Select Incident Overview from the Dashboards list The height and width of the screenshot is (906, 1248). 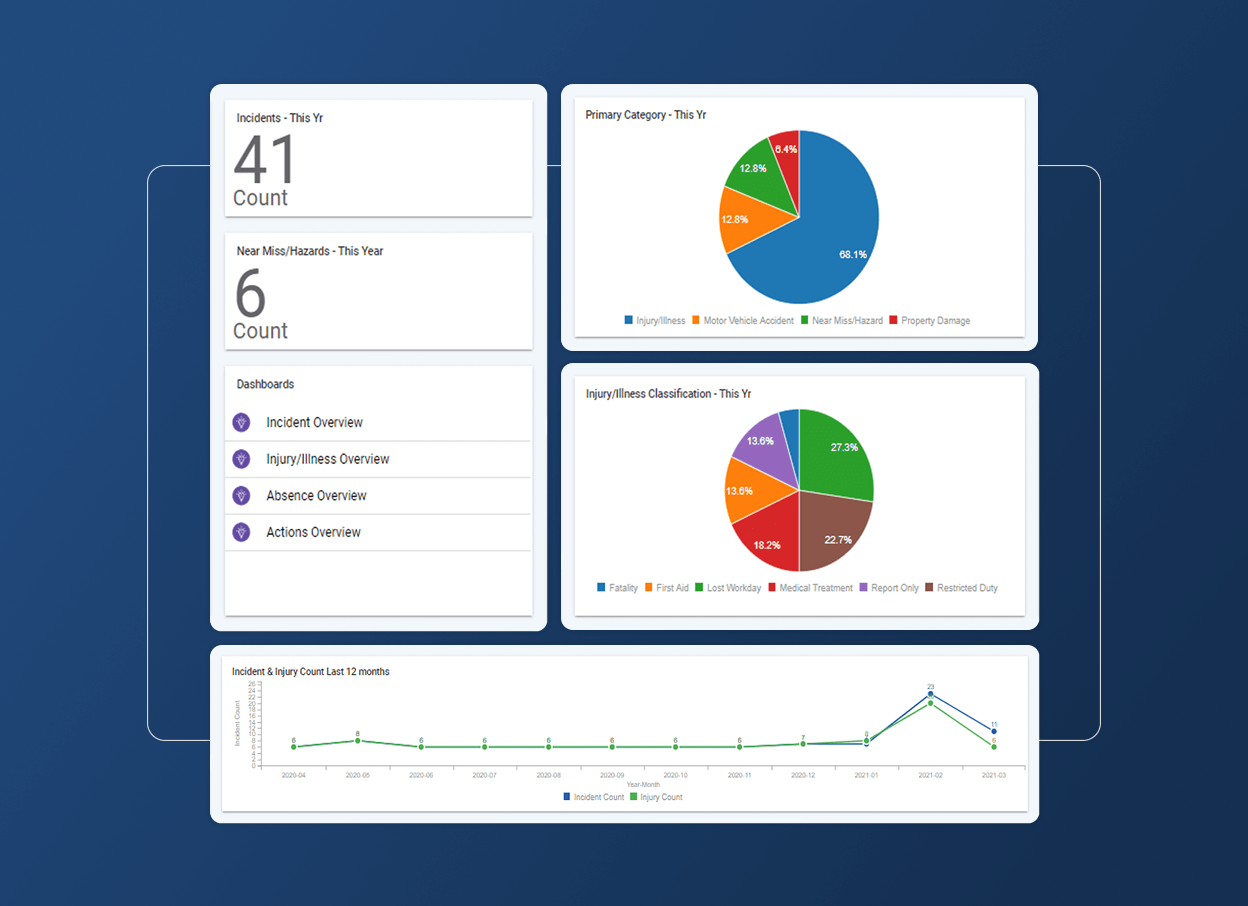[313, 422]
